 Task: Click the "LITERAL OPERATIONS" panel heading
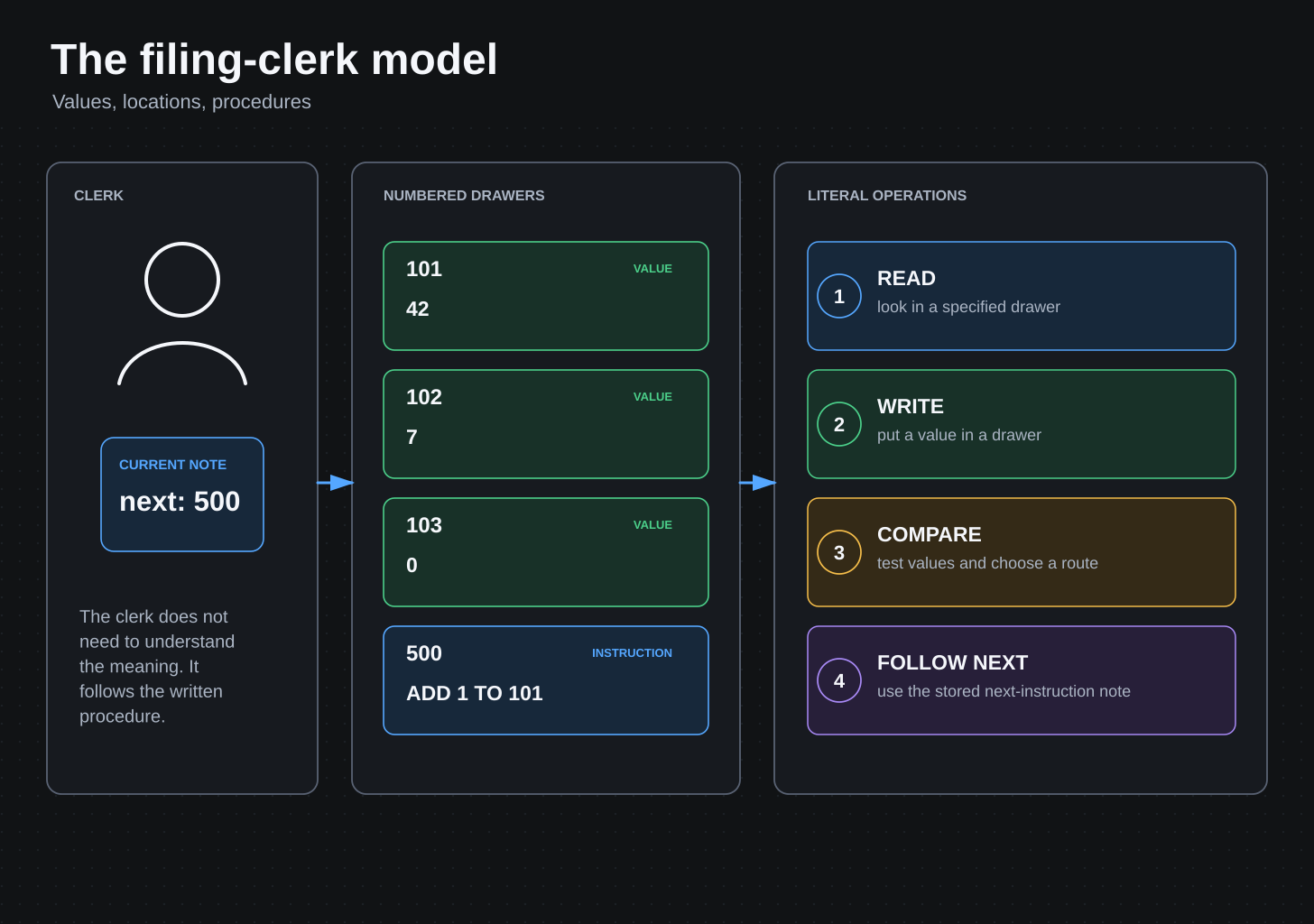tap(887, 196)
